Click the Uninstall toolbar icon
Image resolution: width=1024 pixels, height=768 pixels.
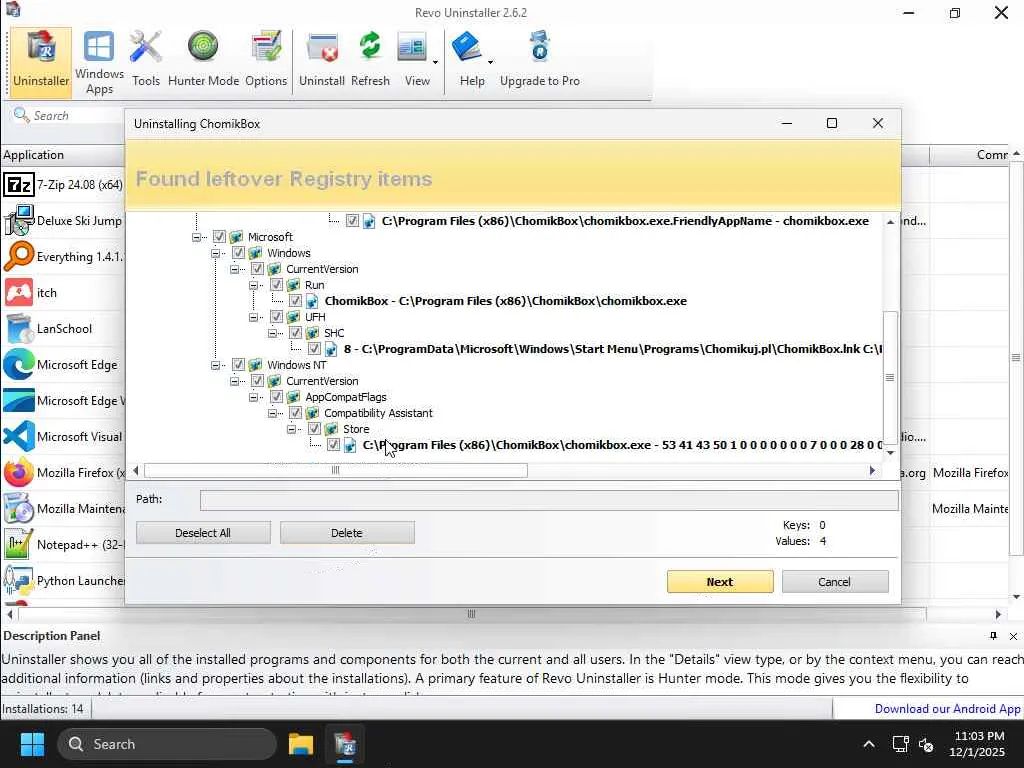coord(322,61)
